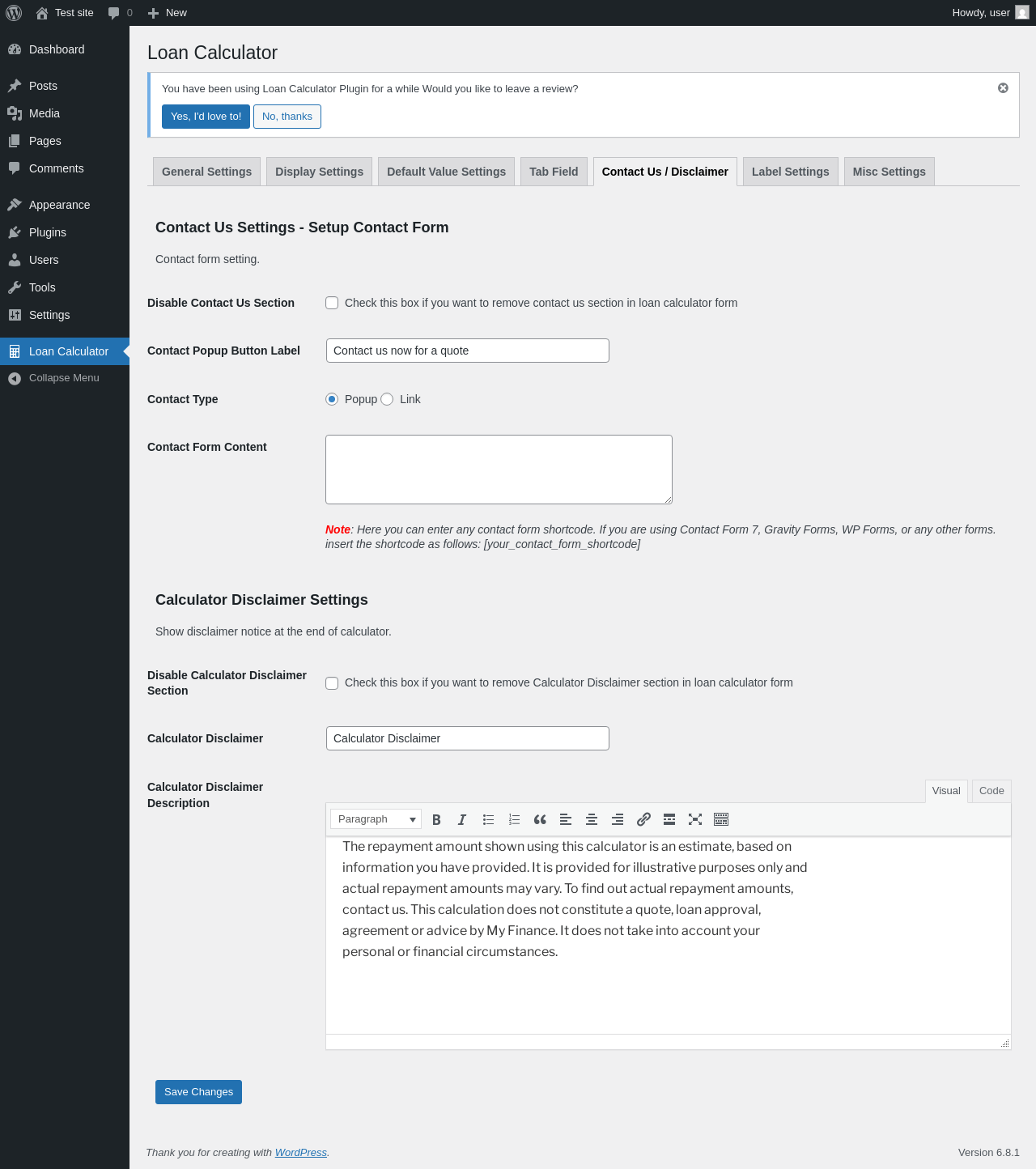Apply blockquote formatting

[540, 819]
